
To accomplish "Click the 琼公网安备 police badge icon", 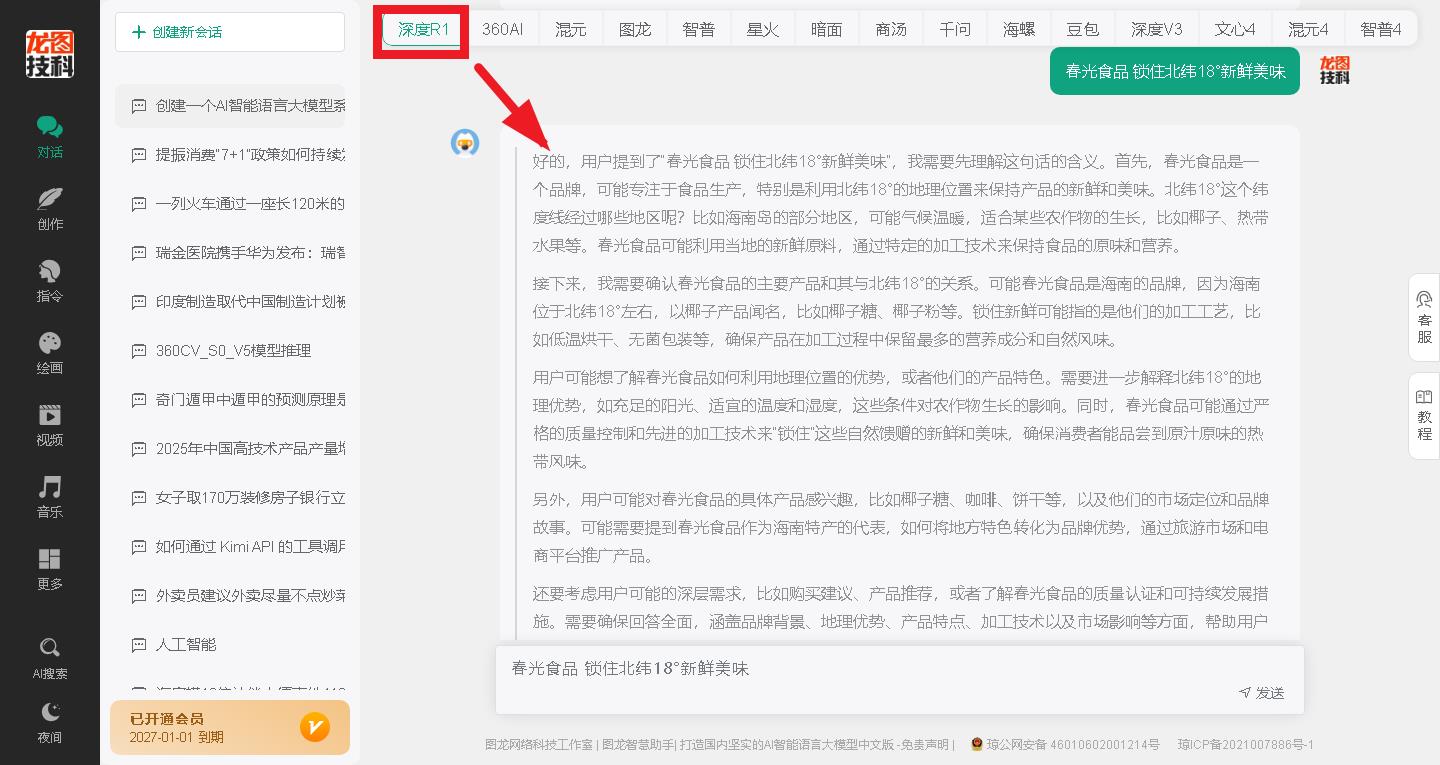I will click(x=977, y=745).
